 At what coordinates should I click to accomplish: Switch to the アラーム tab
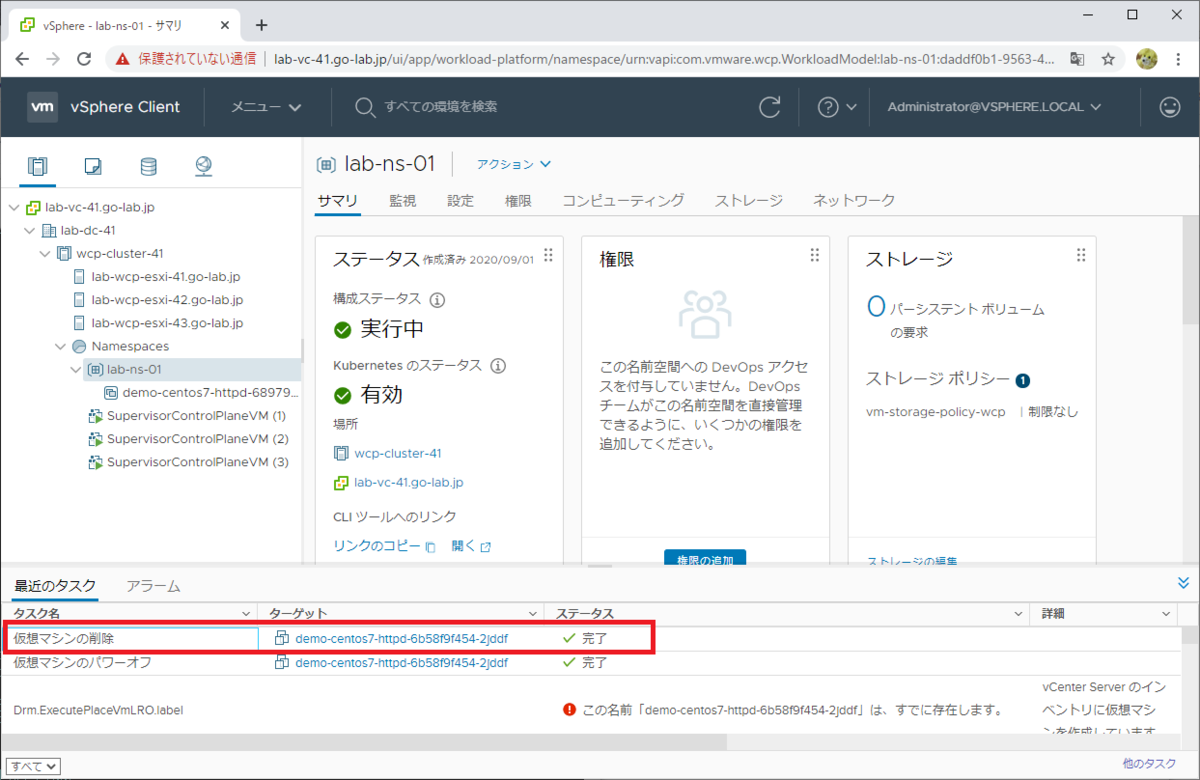tap(153, 586)
